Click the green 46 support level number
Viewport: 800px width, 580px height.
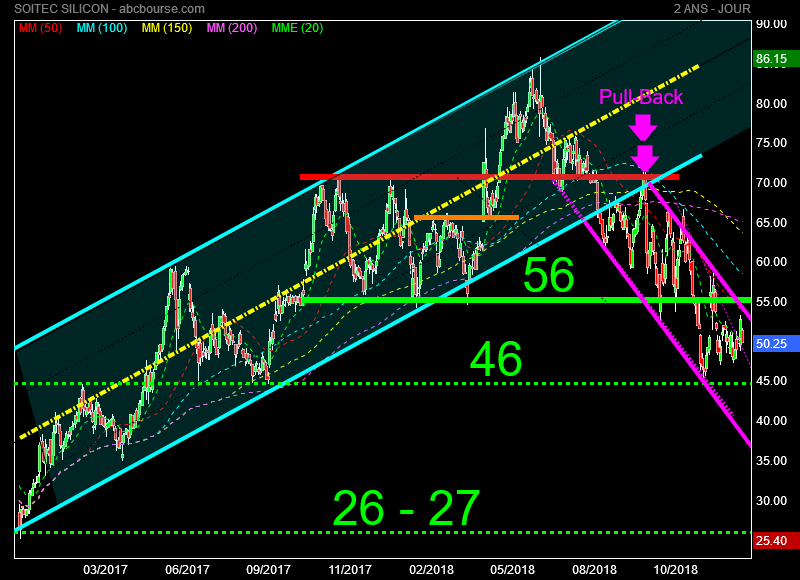point(496,360)
